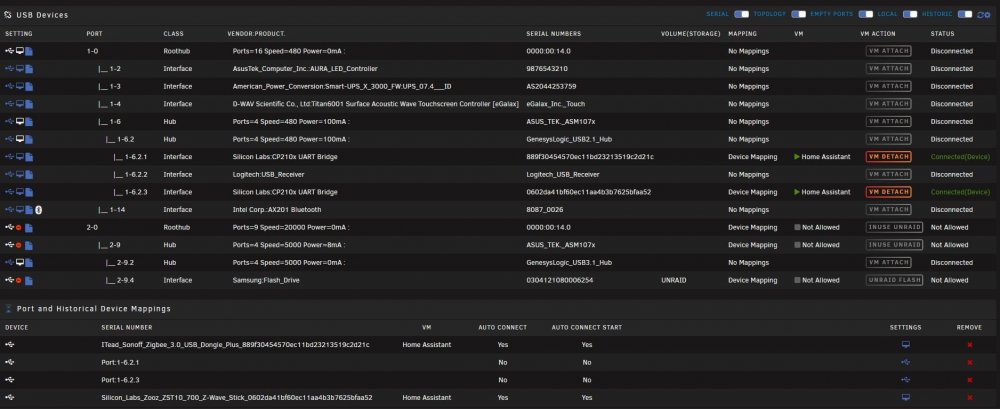The height and width of the screenshot is (409, 1000).
Task: Select the Silicon_Labs_Zooz_ZST10_700 serial entry
Action: click(237, 398)
